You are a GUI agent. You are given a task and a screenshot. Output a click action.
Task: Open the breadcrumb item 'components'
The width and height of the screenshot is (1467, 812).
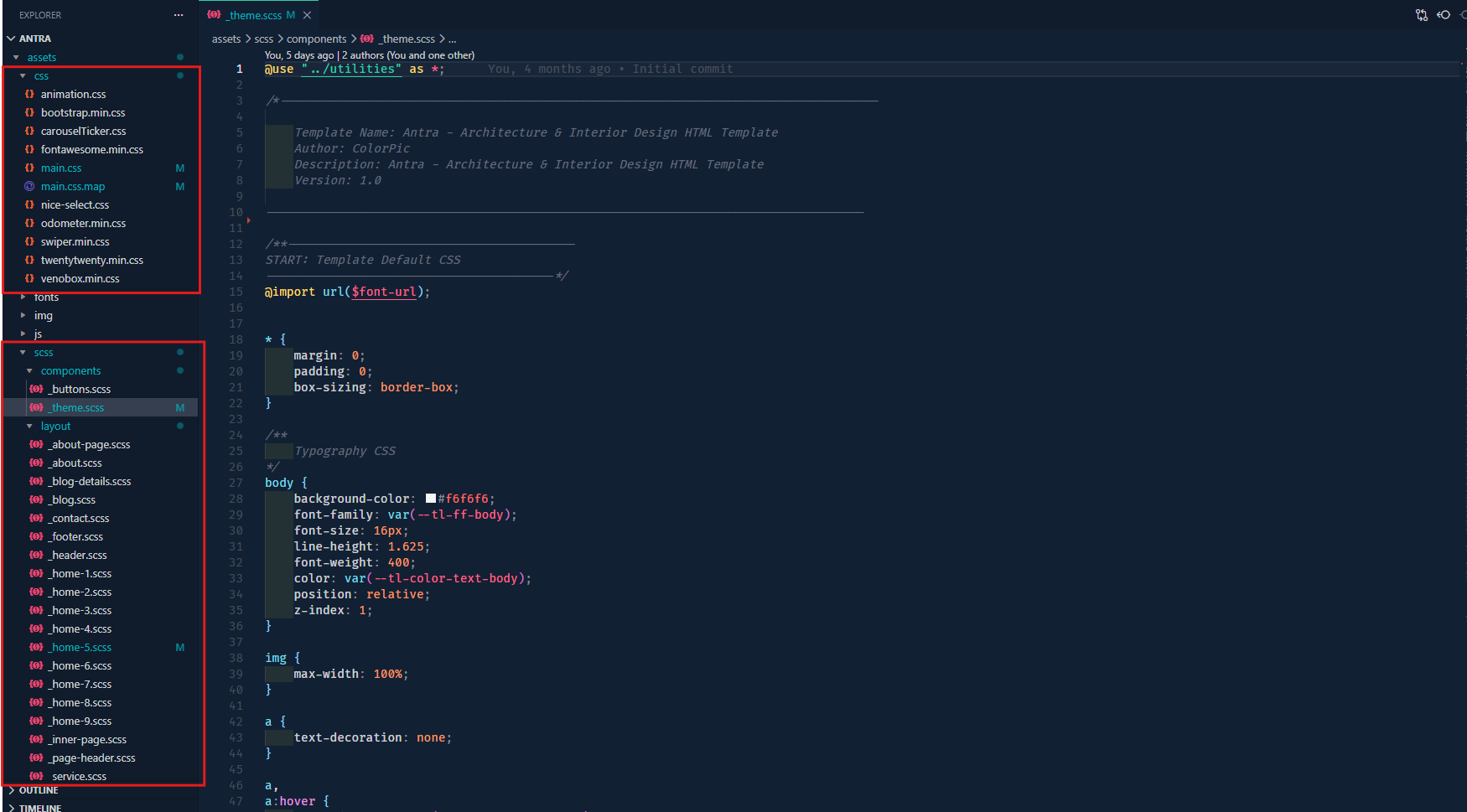point(317,39)
